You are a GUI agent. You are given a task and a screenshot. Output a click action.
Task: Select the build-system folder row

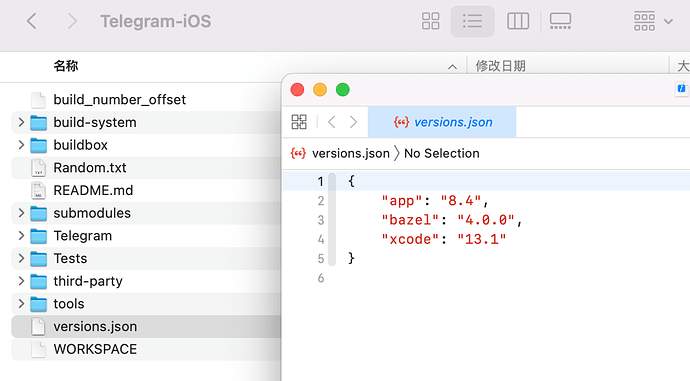(146, 122)
